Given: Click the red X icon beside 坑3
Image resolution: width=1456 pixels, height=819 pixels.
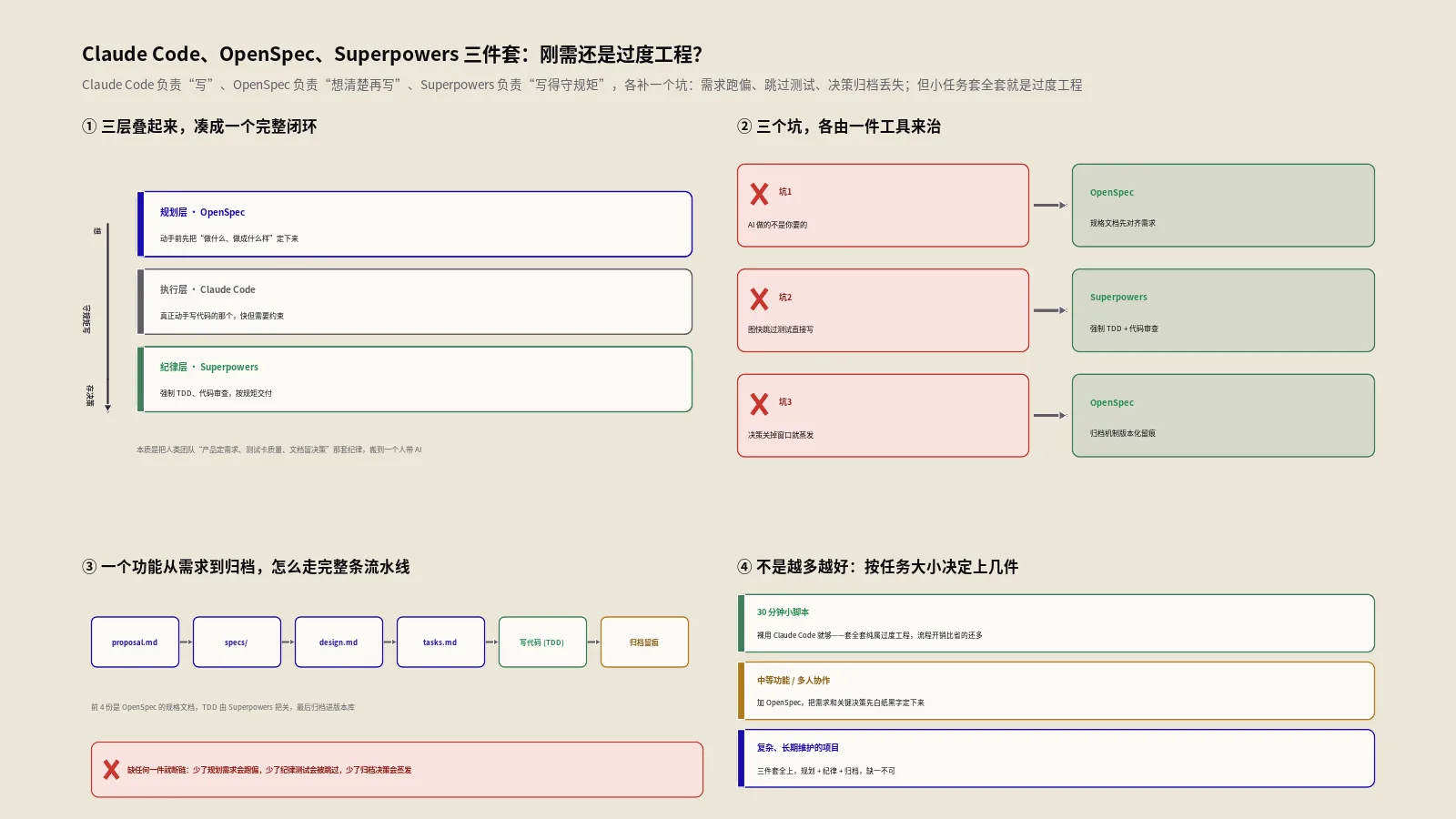Looking at the screenshot, I should tap(759, 404).
